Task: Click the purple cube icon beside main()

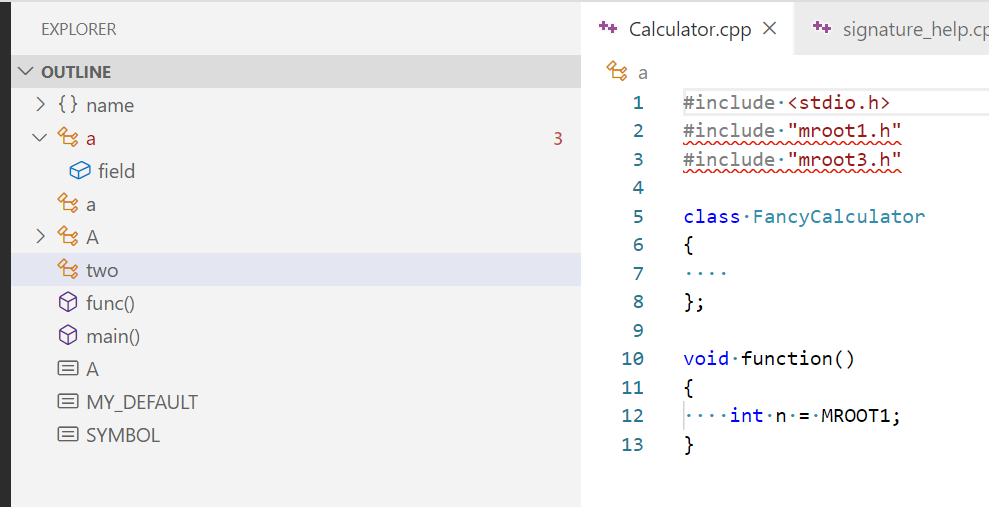Action: (67, 335)
